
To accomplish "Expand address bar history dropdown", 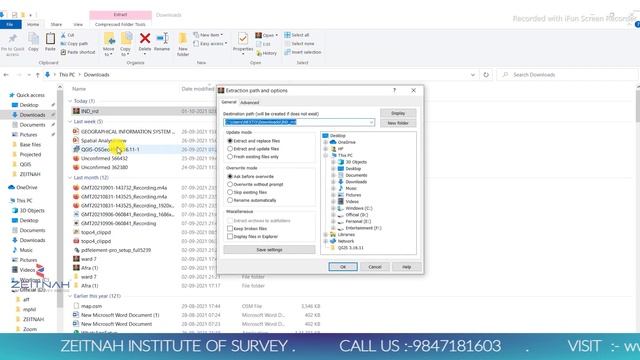I will coord(473,75).
